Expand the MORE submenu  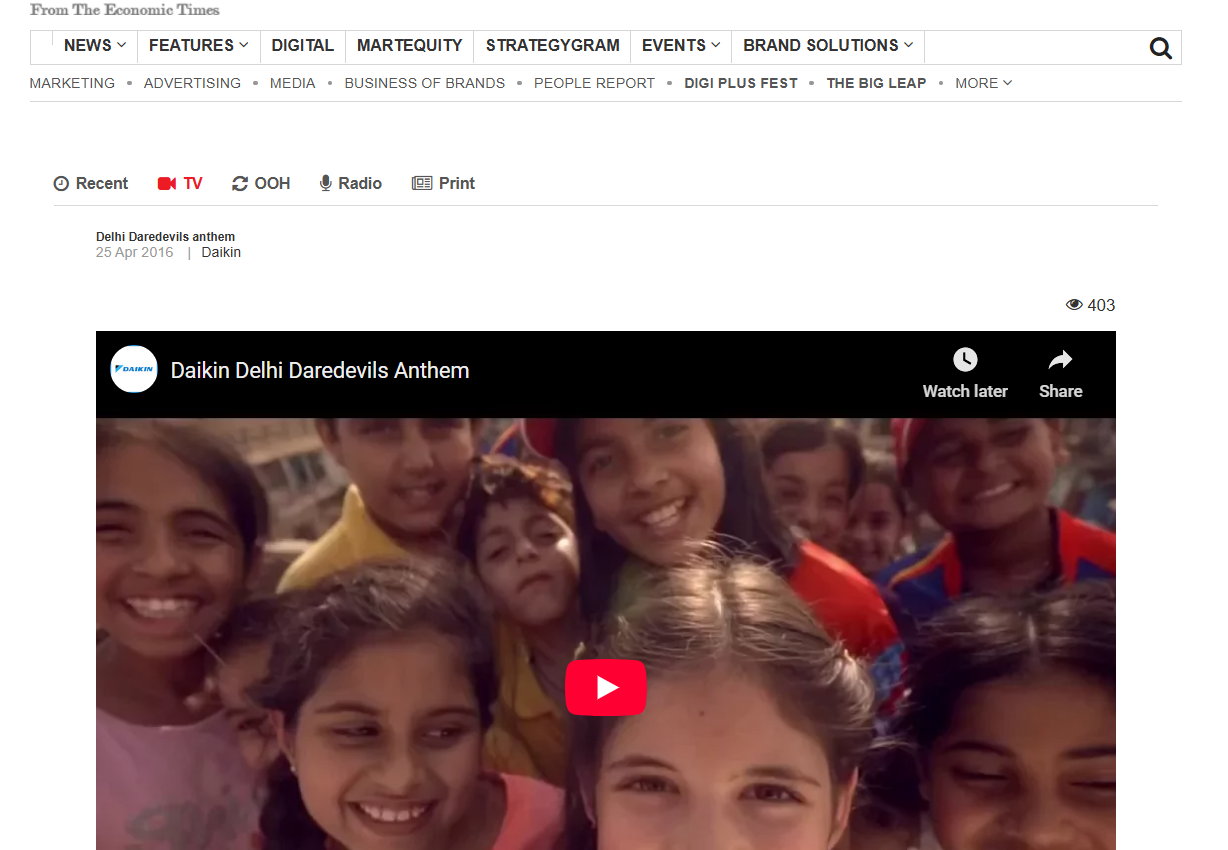tap(983, 83)
